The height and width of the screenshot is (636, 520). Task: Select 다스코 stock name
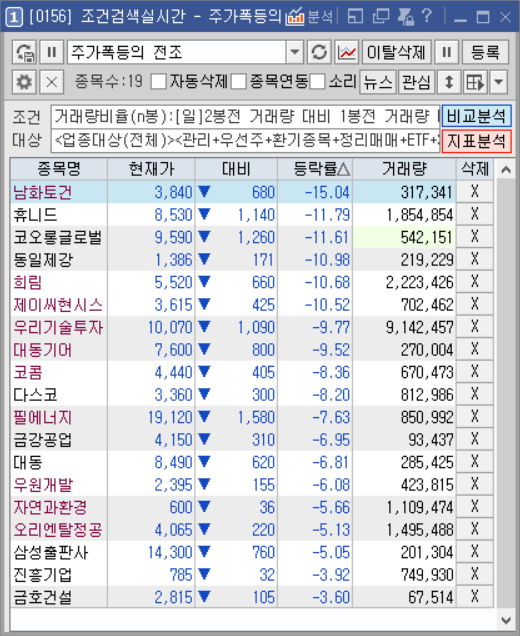(x=35, y=395)
